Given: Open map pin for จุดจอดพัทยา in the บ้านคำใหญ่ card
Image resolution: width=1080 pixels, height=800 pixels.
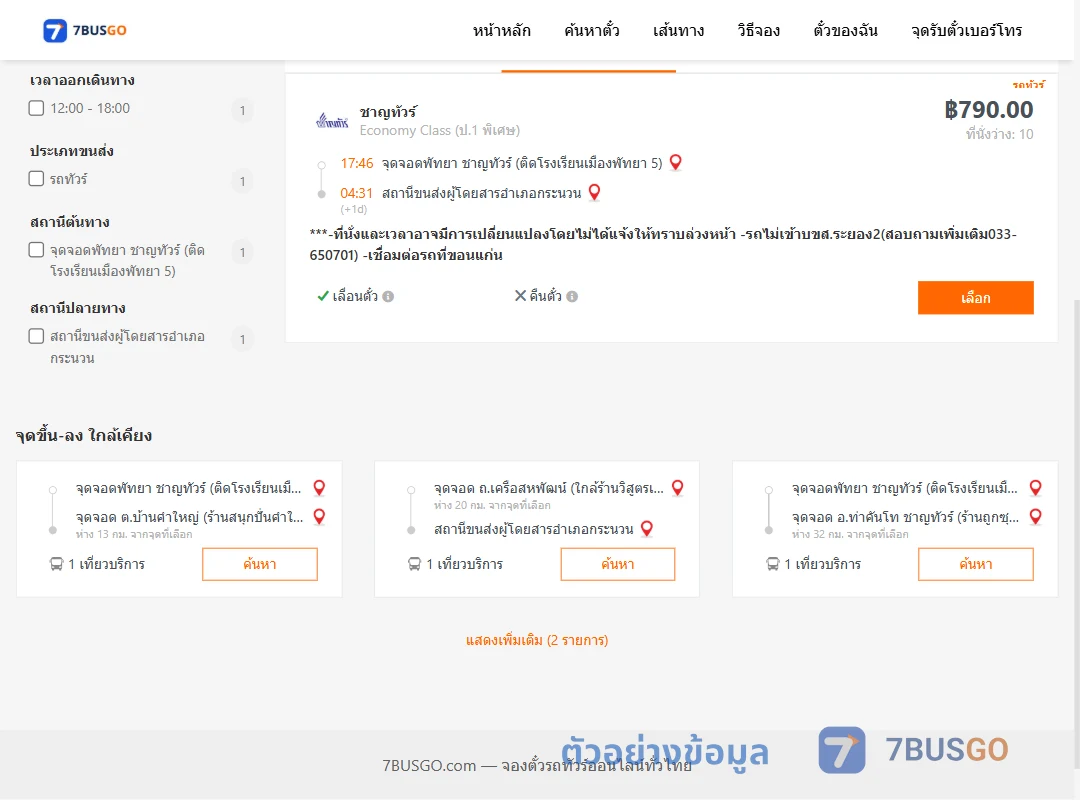Looking at the screenshot, I should click(x=319, y=488).
